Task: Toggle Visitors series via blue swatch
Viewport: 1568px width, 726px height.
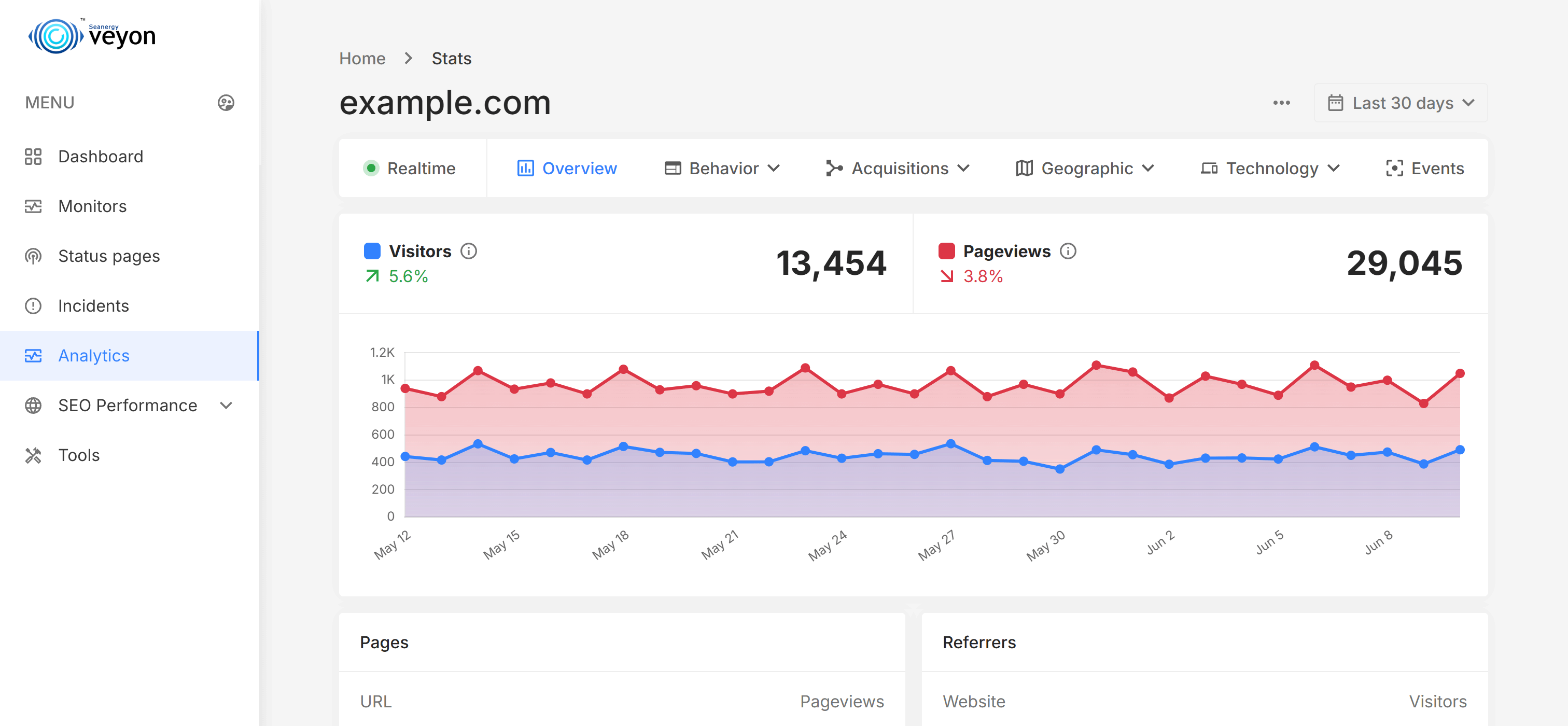Action: pyautogui.click(x=372, y=252)
